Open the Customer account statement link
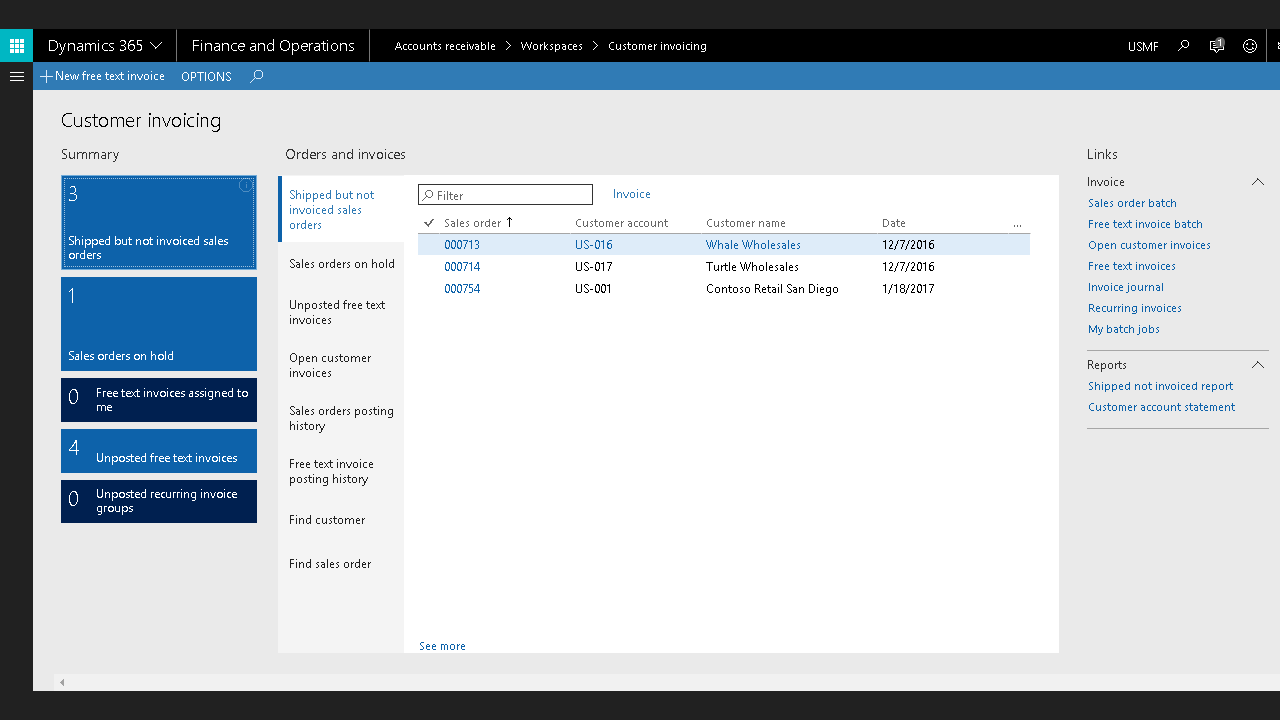 (1161, 407)
